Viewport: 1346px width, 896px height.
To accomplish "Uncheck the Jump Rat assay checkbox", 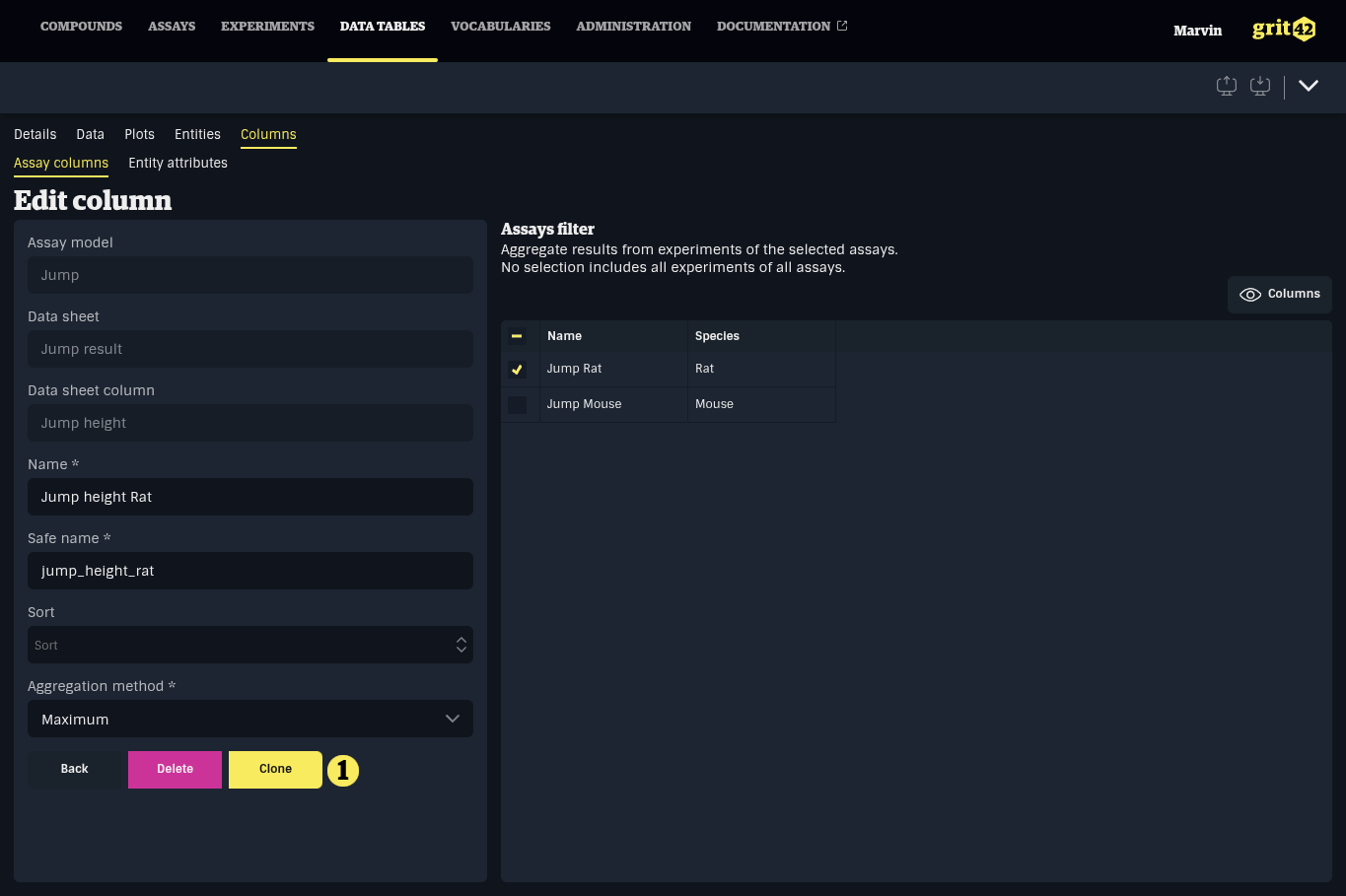I will click(x=517, y=370).
